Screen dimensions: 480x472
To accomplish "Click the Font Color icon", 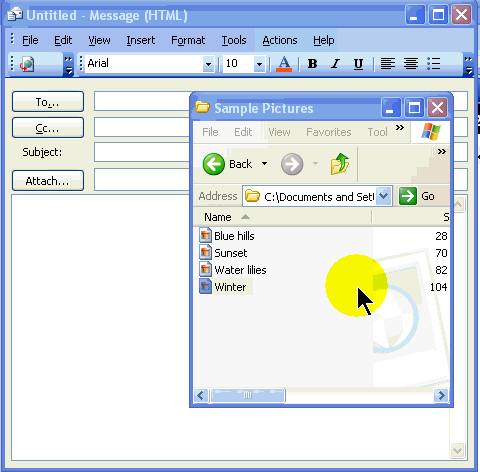I will pyautogui.click(x=284, y=63).
